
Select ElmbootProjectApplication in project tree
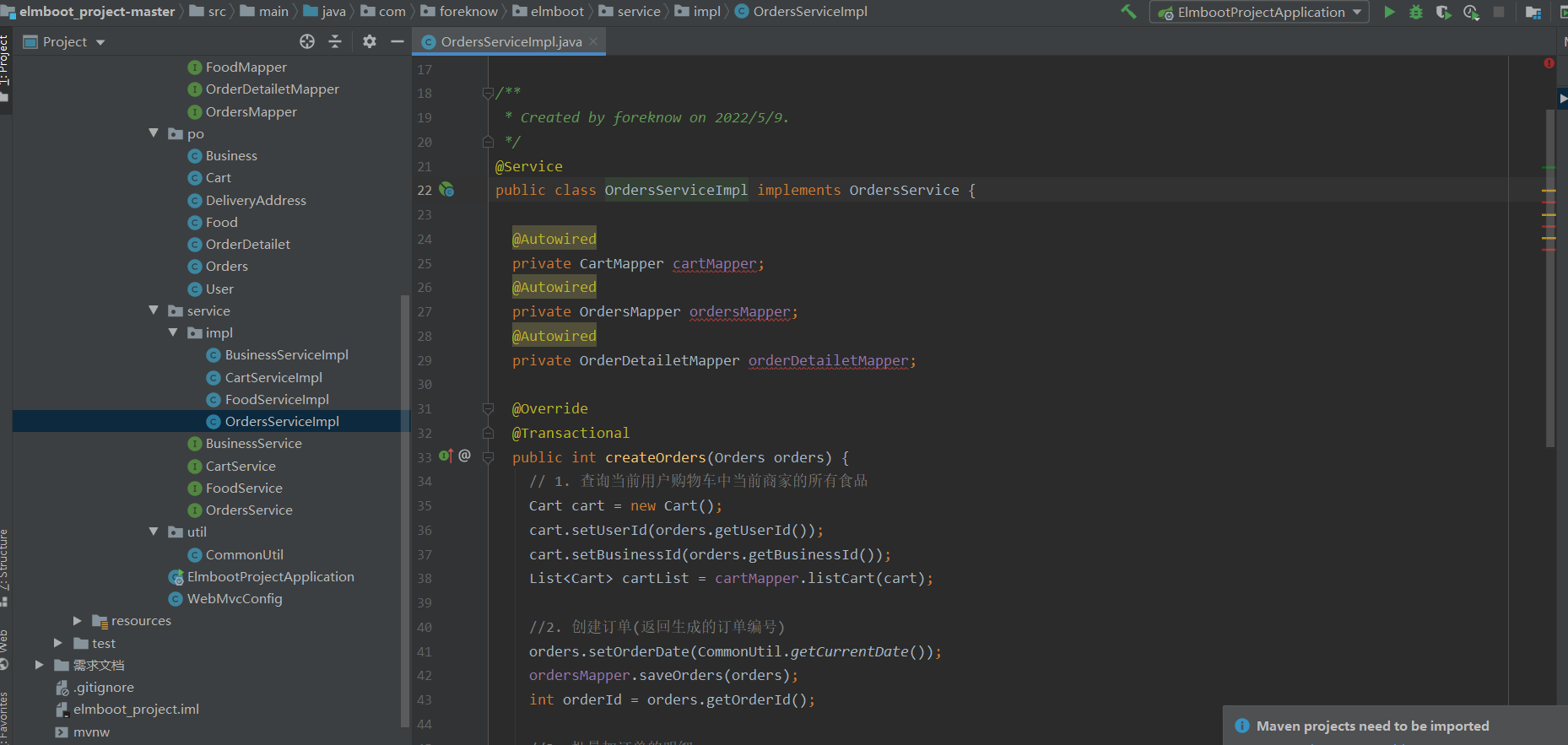[x=262, y=576]
